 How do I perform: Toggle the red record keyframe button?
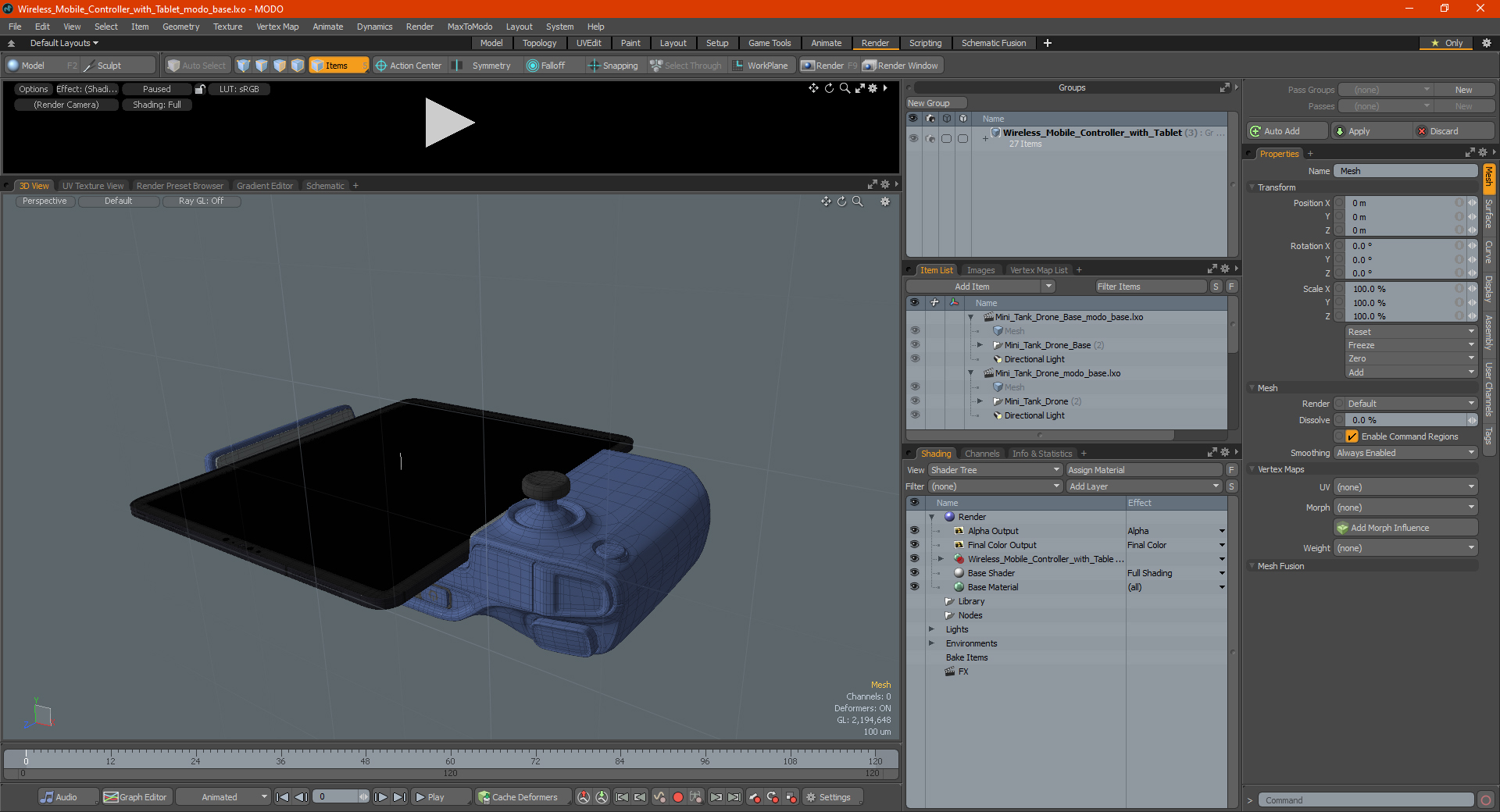(x=678, y=797)
